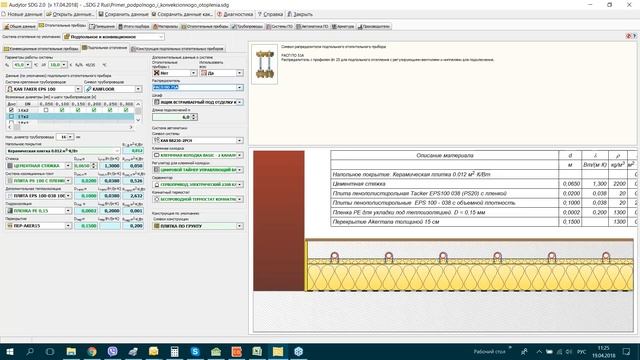The image size is (640, 360).
Task: Adjust the screed thickness 0,0650 stepper
Action: 94,166
